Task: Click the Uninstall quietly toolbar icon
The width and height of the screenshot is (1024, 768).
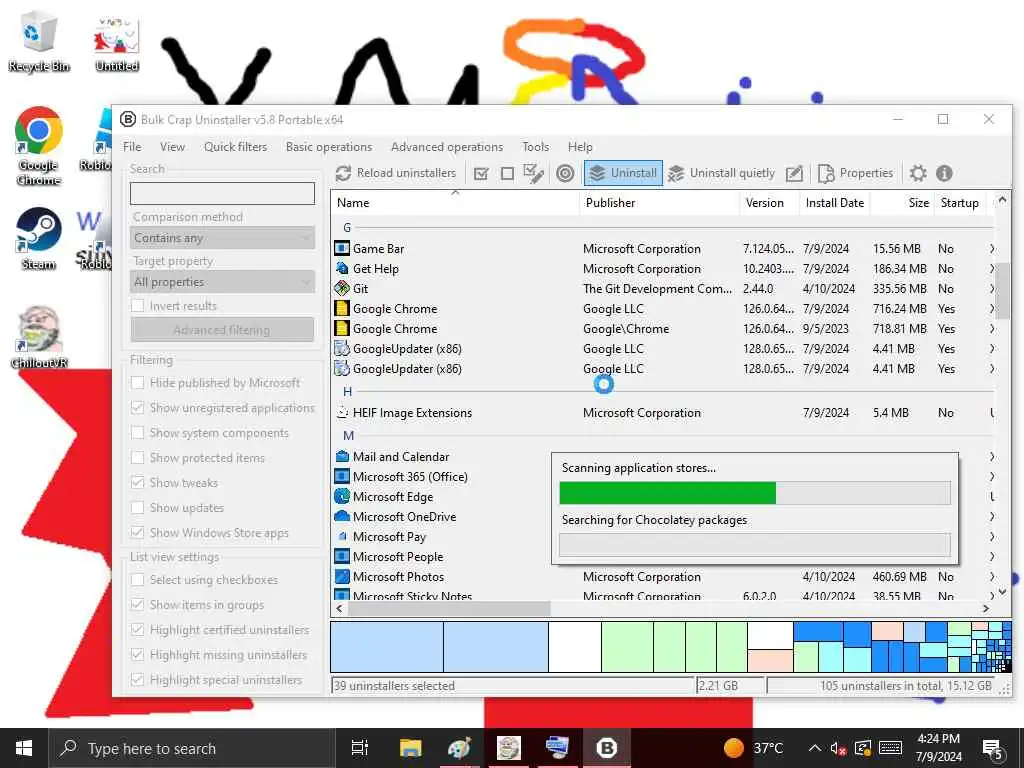Action: 676,173
